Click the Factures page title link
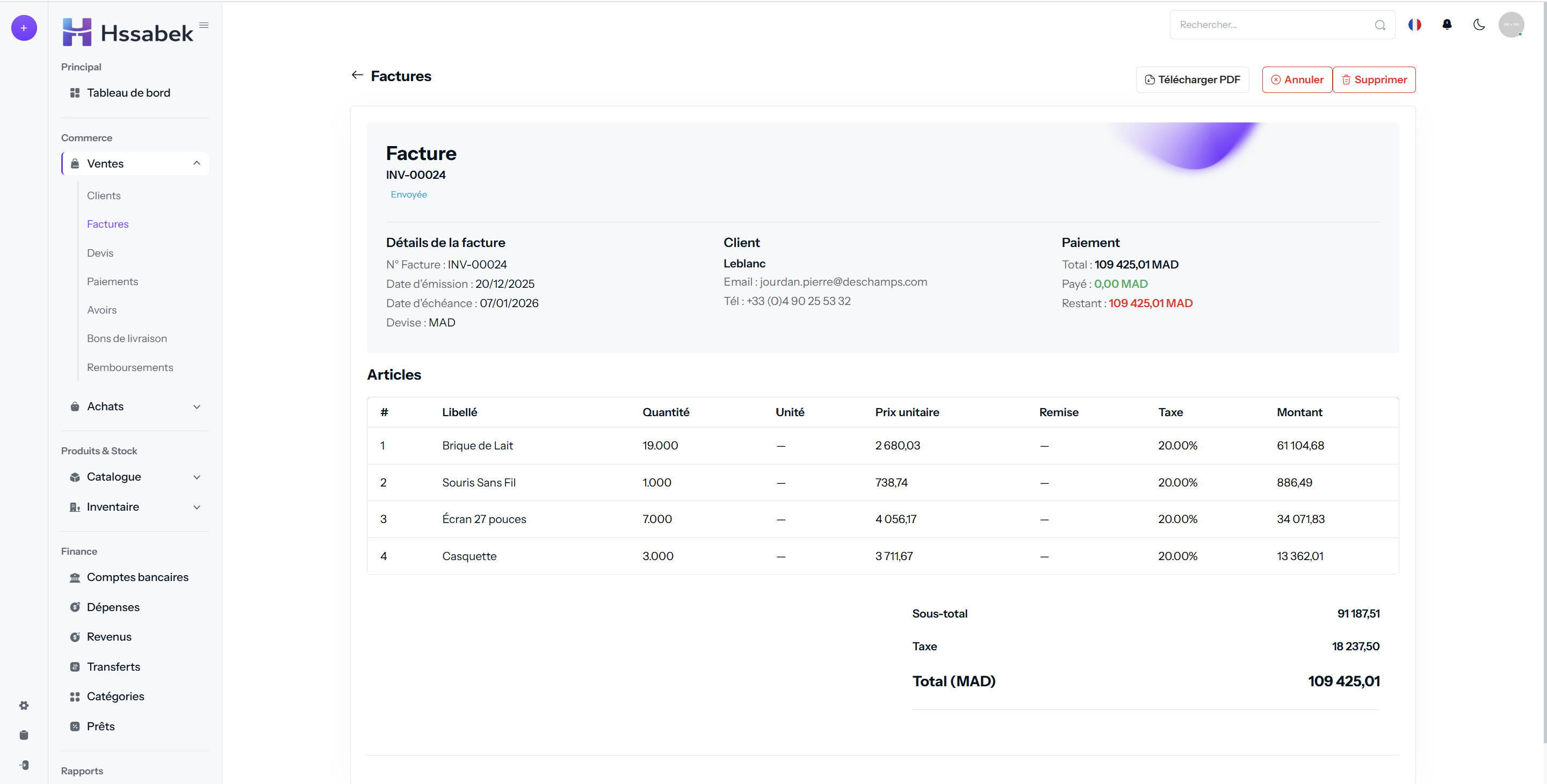Screen dimensions: 1547x784 [401, 76]
